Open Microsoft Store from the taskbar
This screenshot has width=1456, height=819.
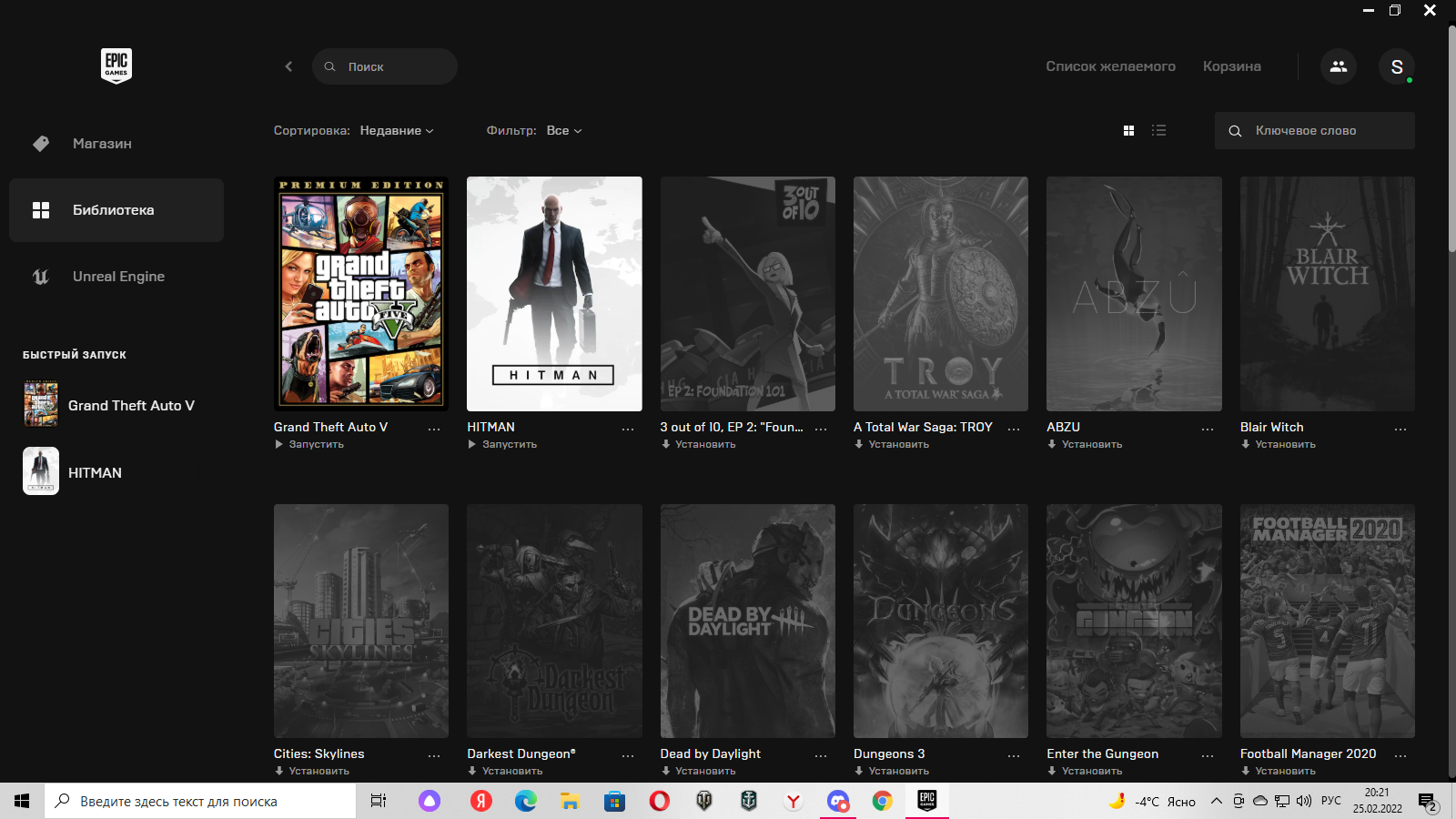[x=615, y=801]
